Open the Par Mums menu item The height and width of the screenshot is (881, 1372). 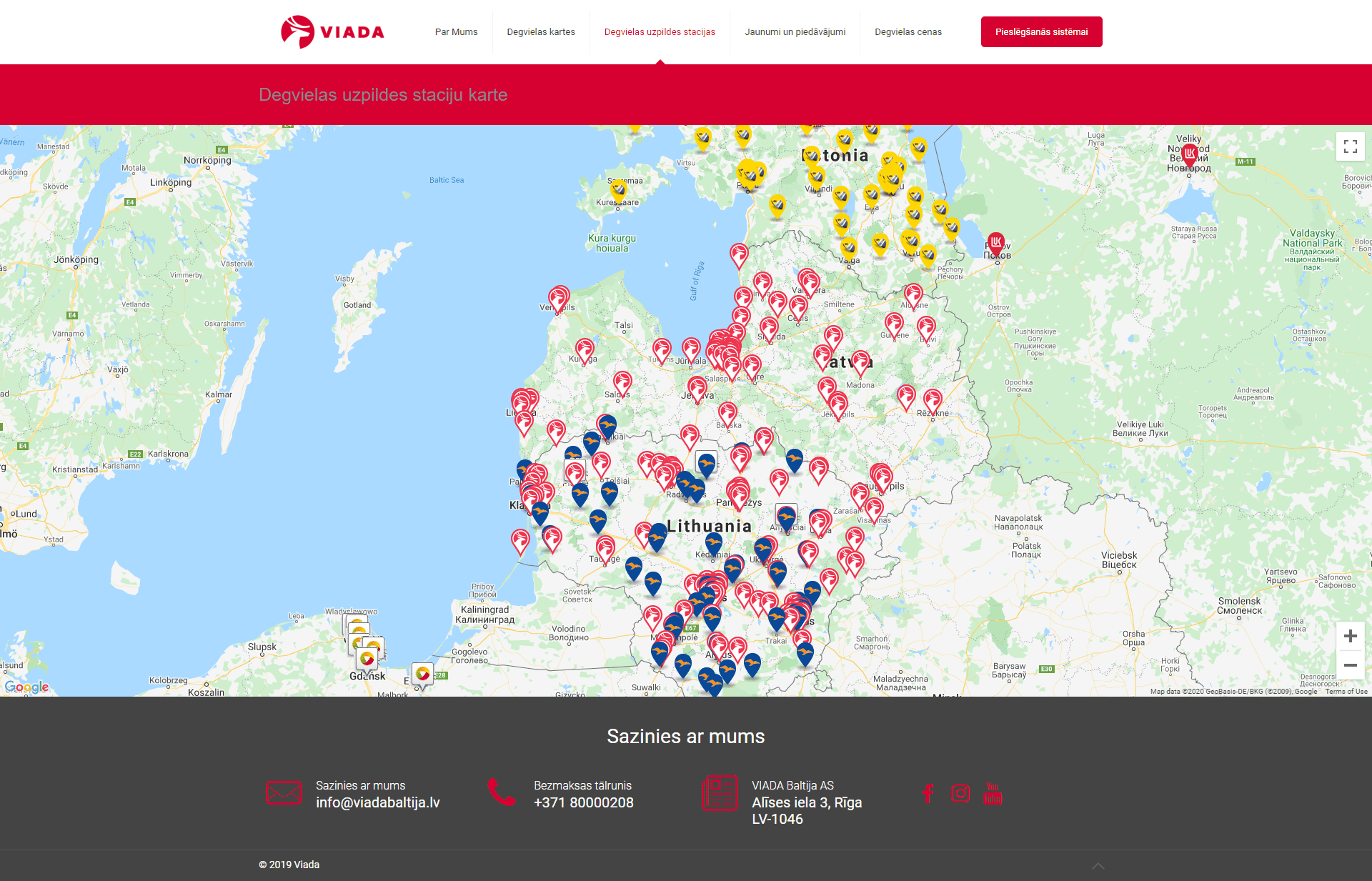[x=456, y=32]
